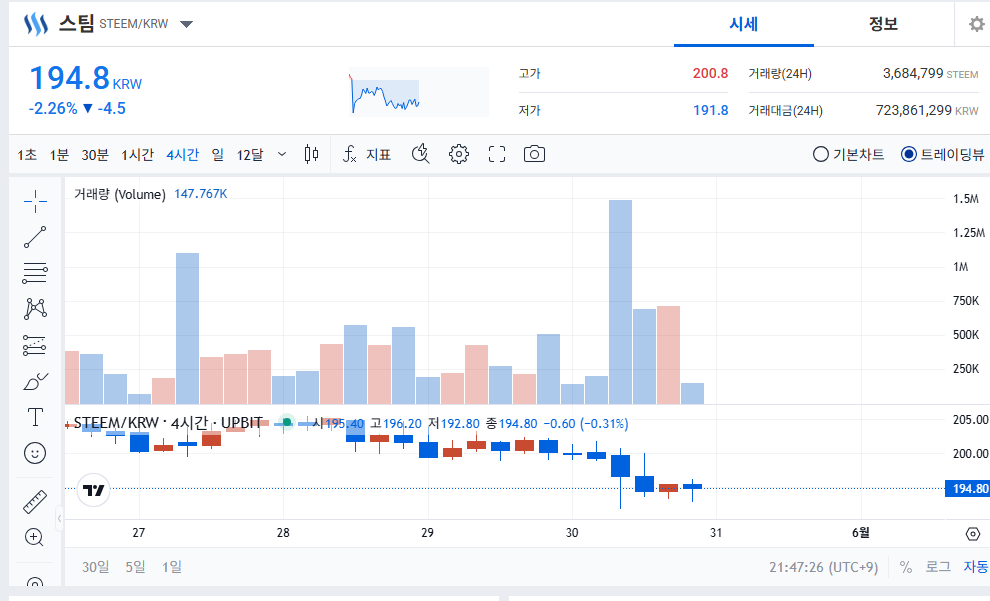Screen dimensions: 990x601
Task: Click the -2.26% change value
Action: 52,109
